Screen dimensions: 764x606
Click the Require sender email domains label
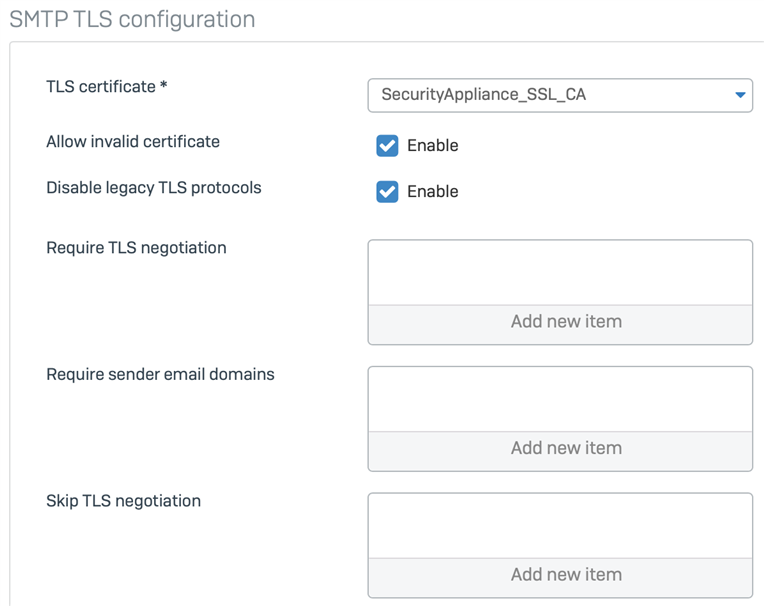160,375
